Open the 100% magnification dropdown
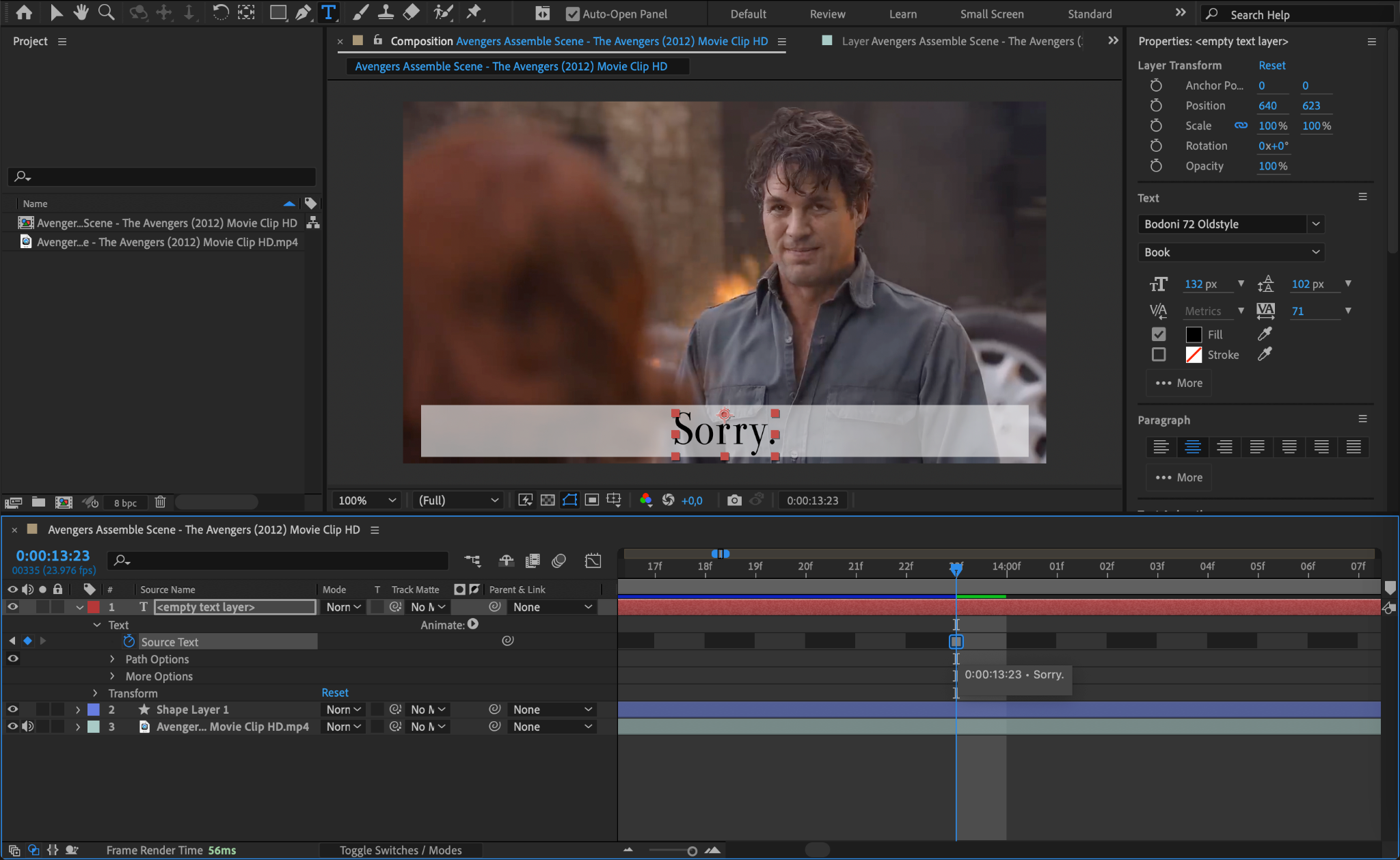This screenshot has width=1400, height=860. [366, 500]
